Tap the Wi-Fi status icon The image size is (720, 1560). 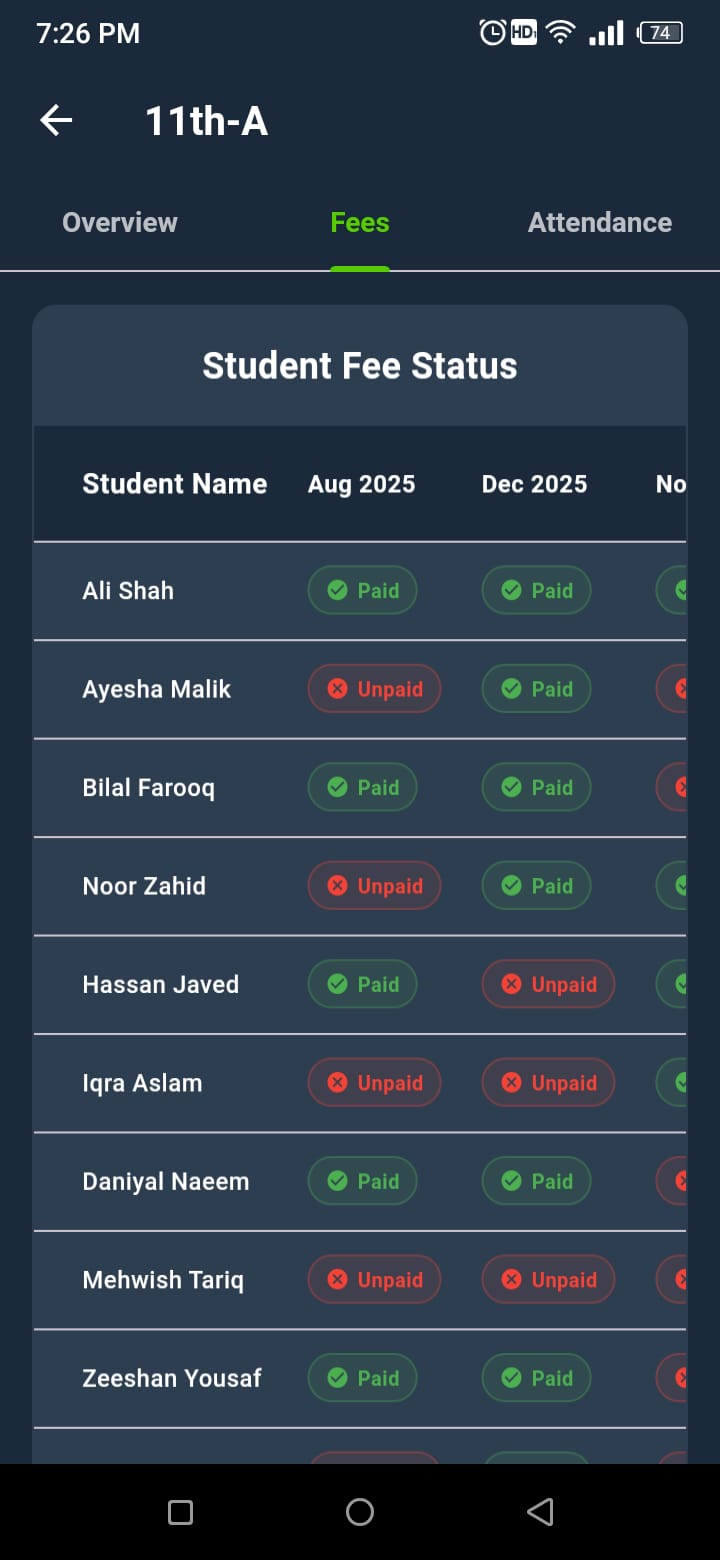(561, 33)
